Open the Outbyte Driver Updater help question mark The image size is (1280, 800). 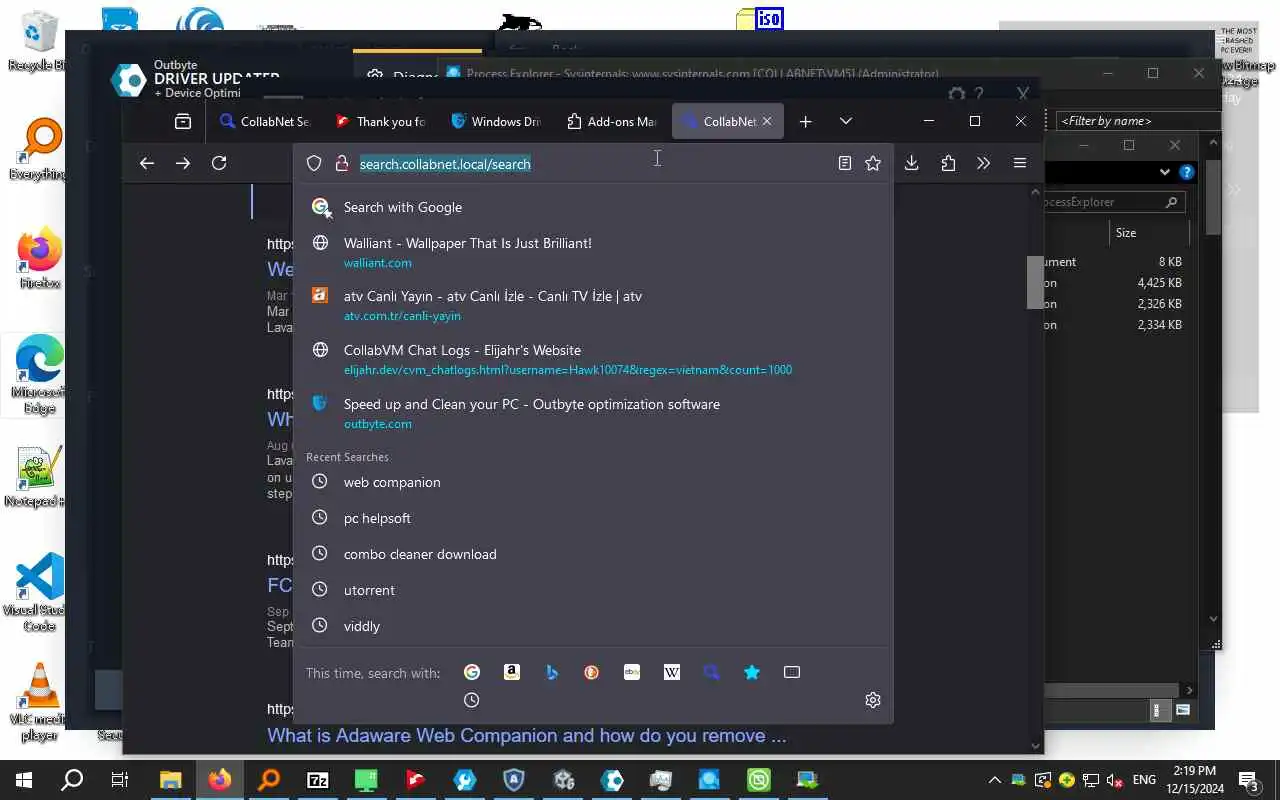(979, 94)
